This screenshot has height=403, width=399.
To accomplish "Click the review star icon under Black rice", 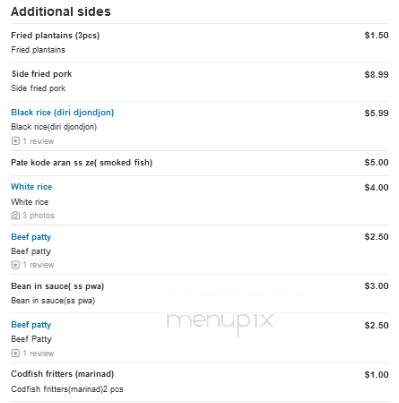I will 15,141.
